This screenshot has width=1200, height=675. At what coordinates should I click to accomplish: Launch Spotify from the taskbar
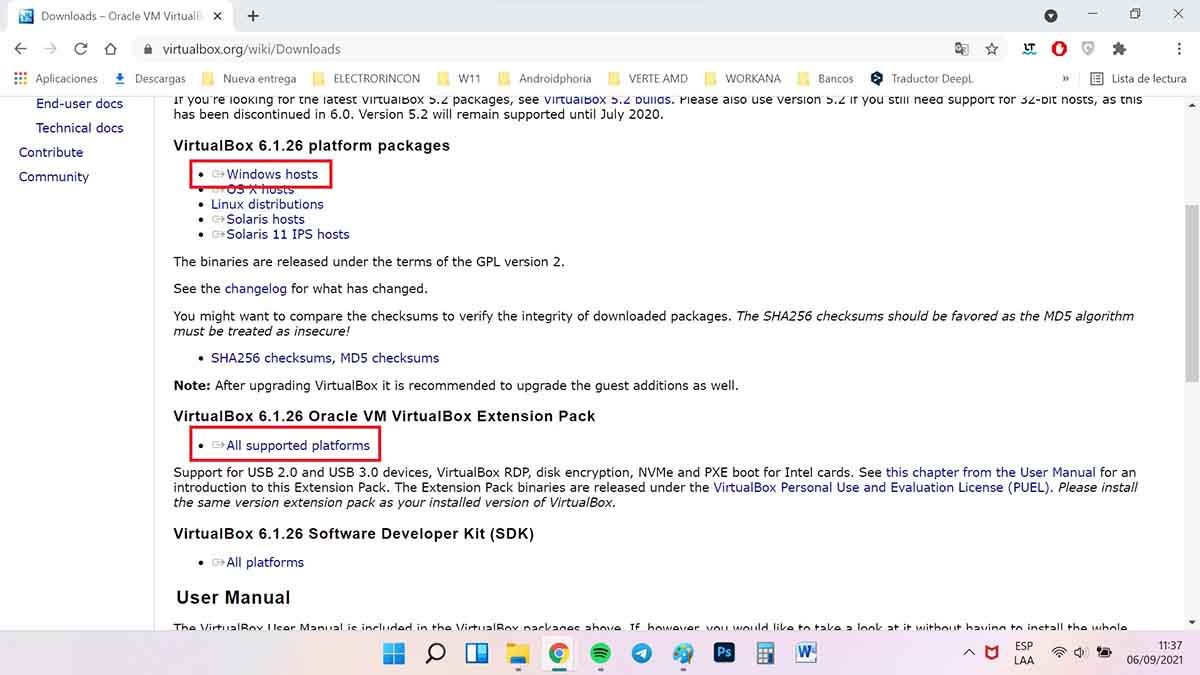pos(600,653)
